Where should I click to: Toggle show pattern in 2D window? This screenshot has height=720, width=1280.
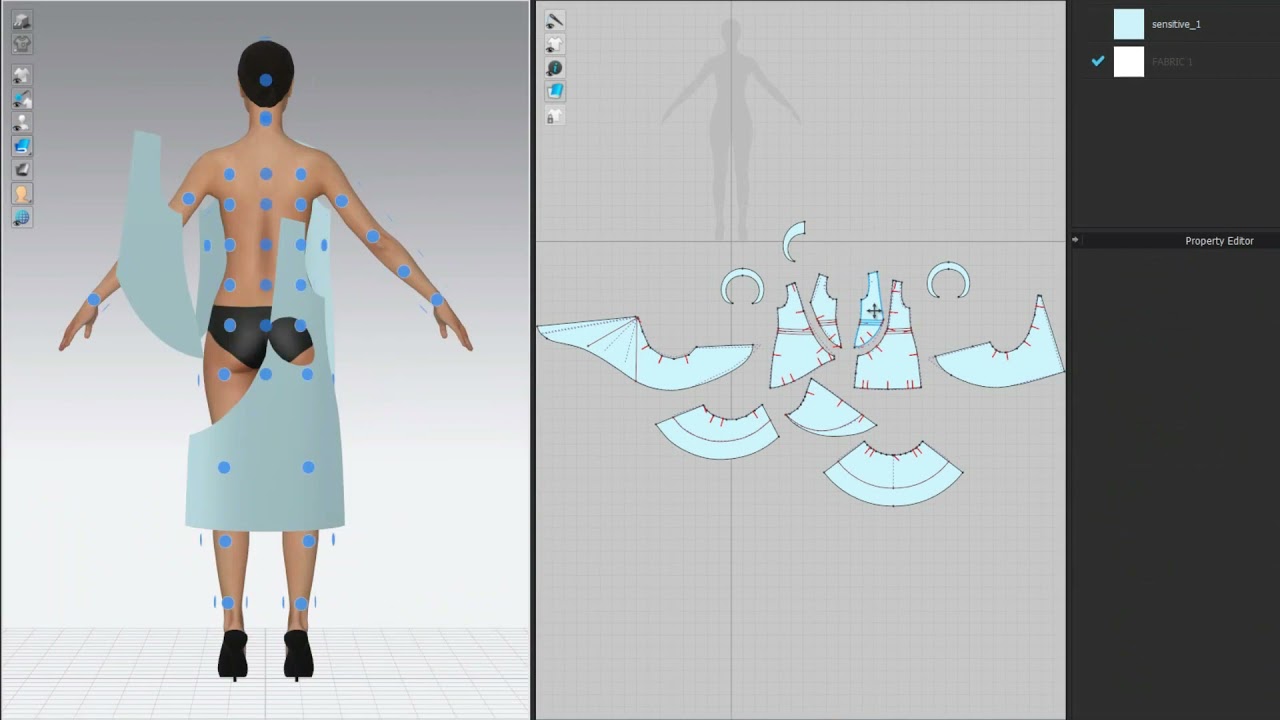point(554,45)
